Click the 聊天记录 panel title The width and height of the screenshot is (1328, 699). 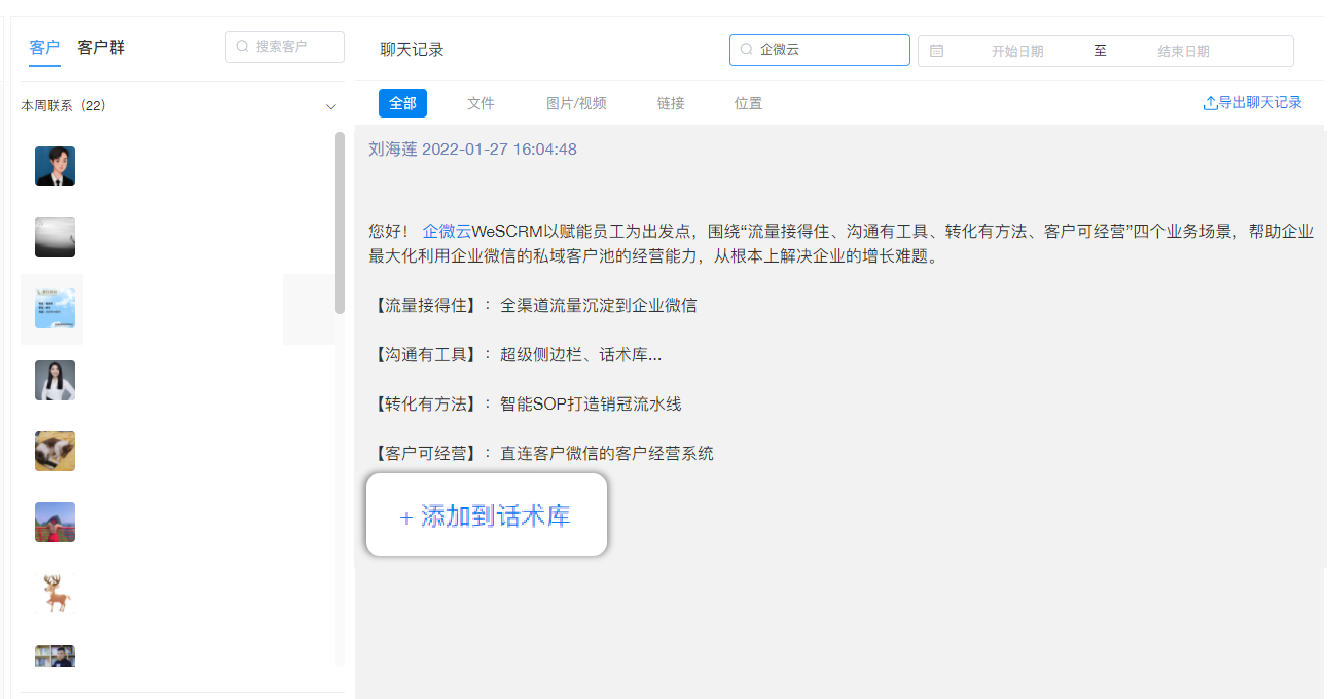(x=412, y=50)
